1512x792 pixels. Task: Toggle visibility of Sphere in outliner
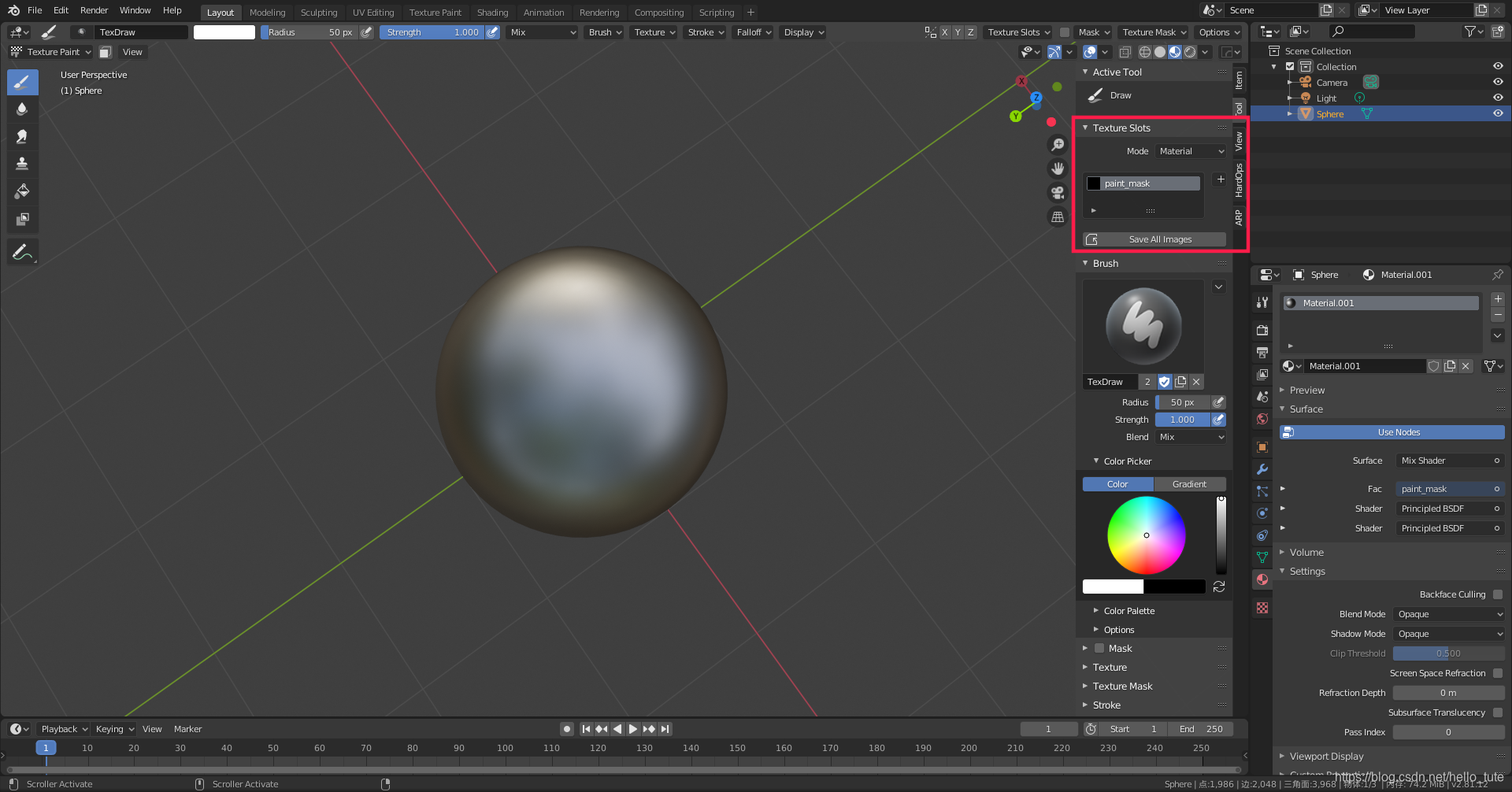(1498, 113)
